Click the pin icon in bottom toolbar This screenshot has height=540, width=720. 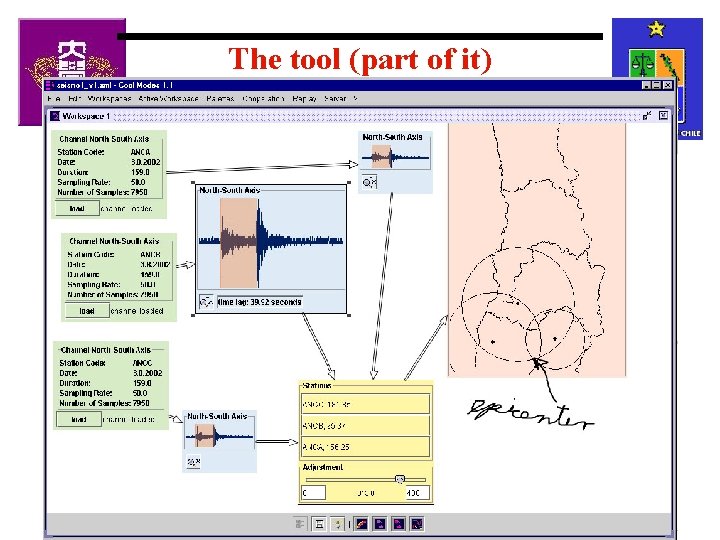point(338,523)
